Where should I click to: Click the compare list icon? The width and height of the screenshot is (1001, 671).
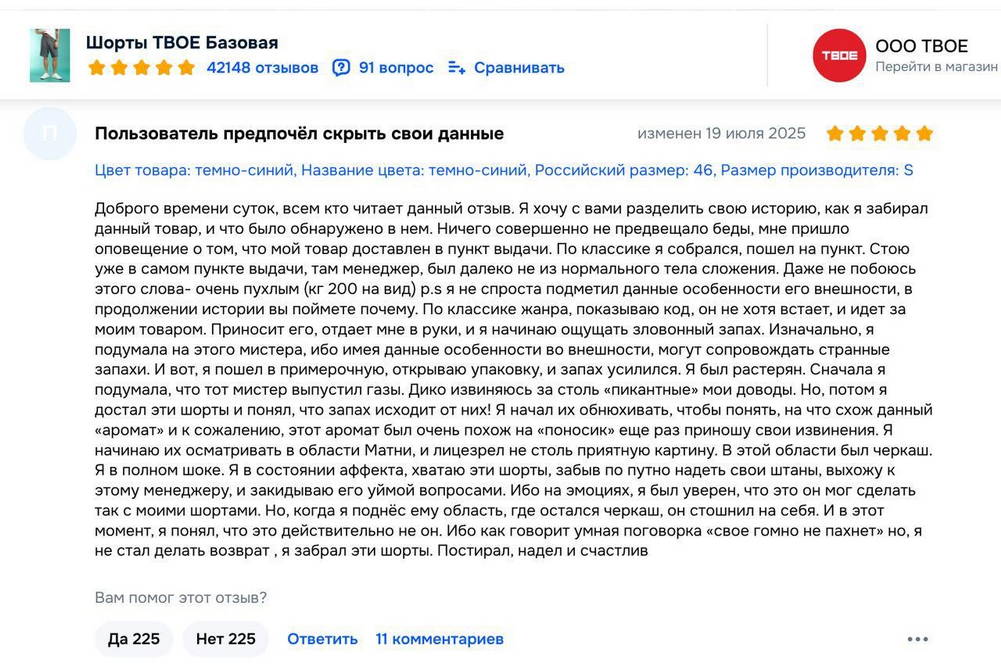point(456,67)
